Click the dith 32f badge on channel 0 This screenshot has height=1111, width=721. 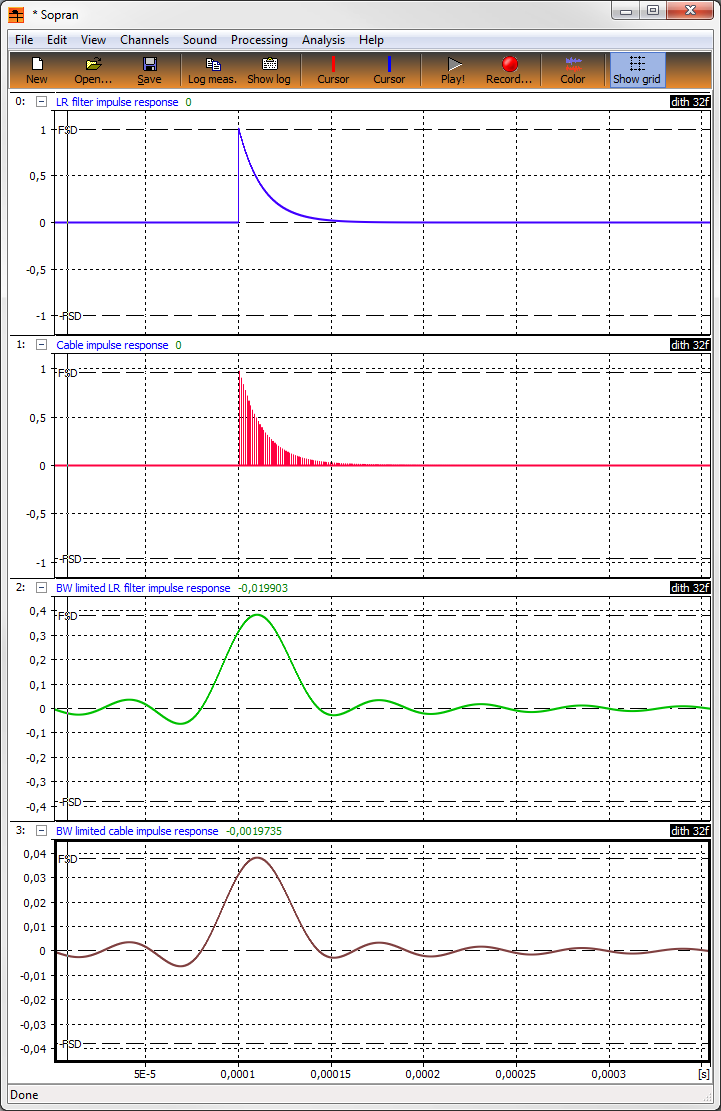[x=689, y=102]
